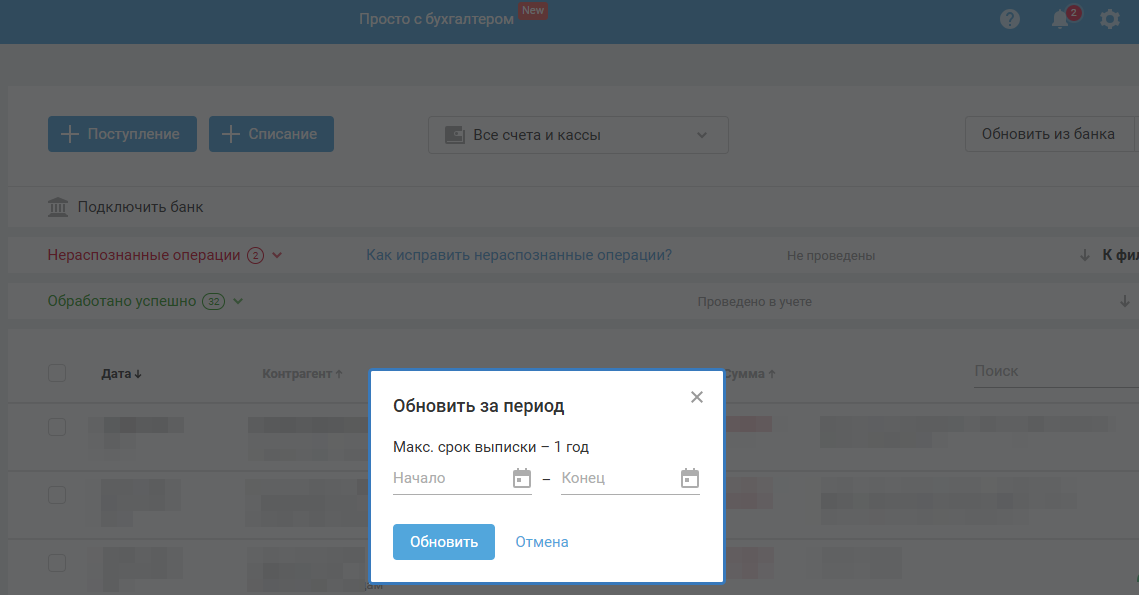Open calendar picker for Конец date
1139x595 pixels.
[689, 478]
